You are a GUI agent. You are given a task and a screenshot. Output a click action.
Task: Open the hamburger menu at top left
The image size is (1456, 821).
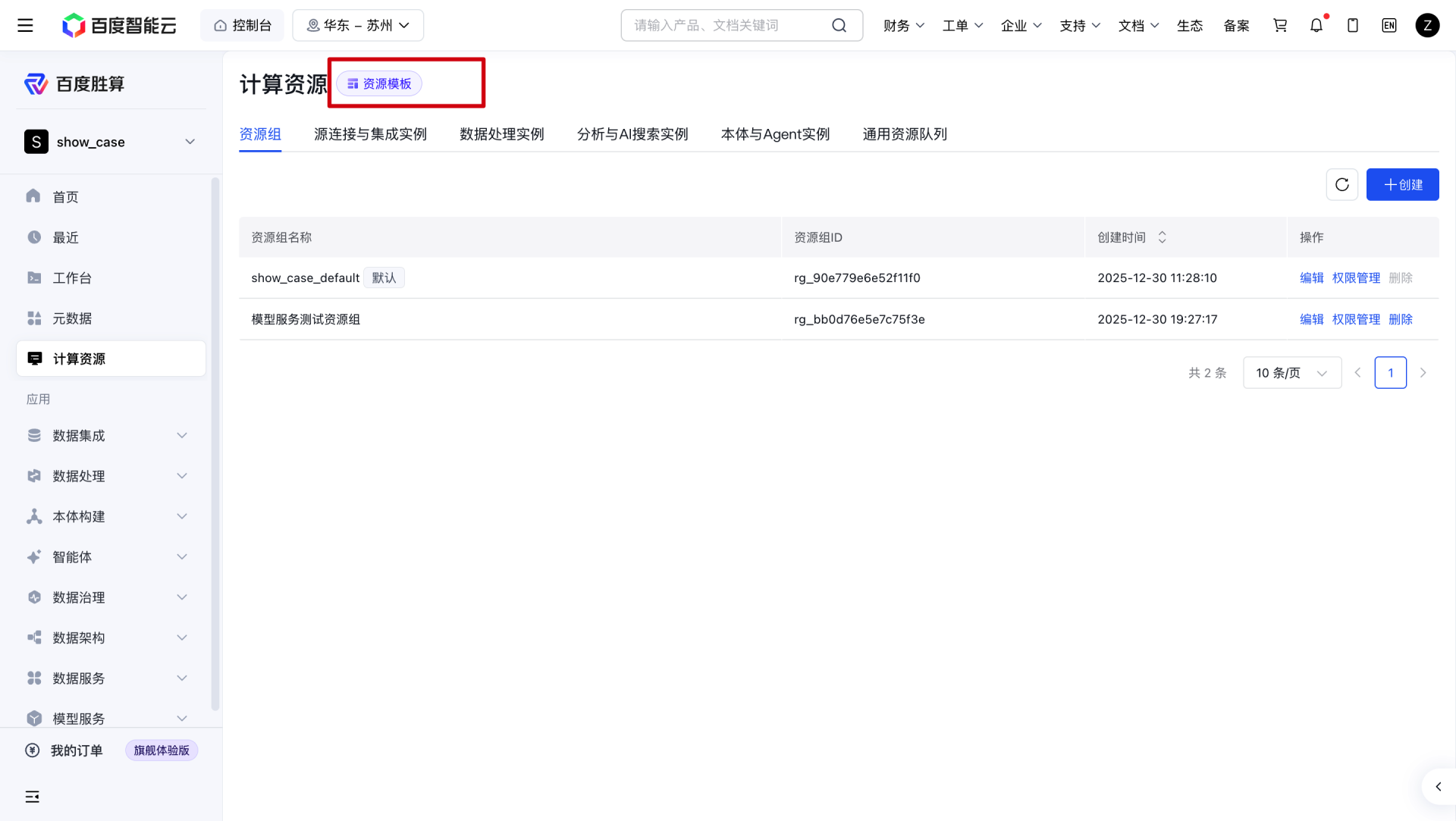(25, 25)
